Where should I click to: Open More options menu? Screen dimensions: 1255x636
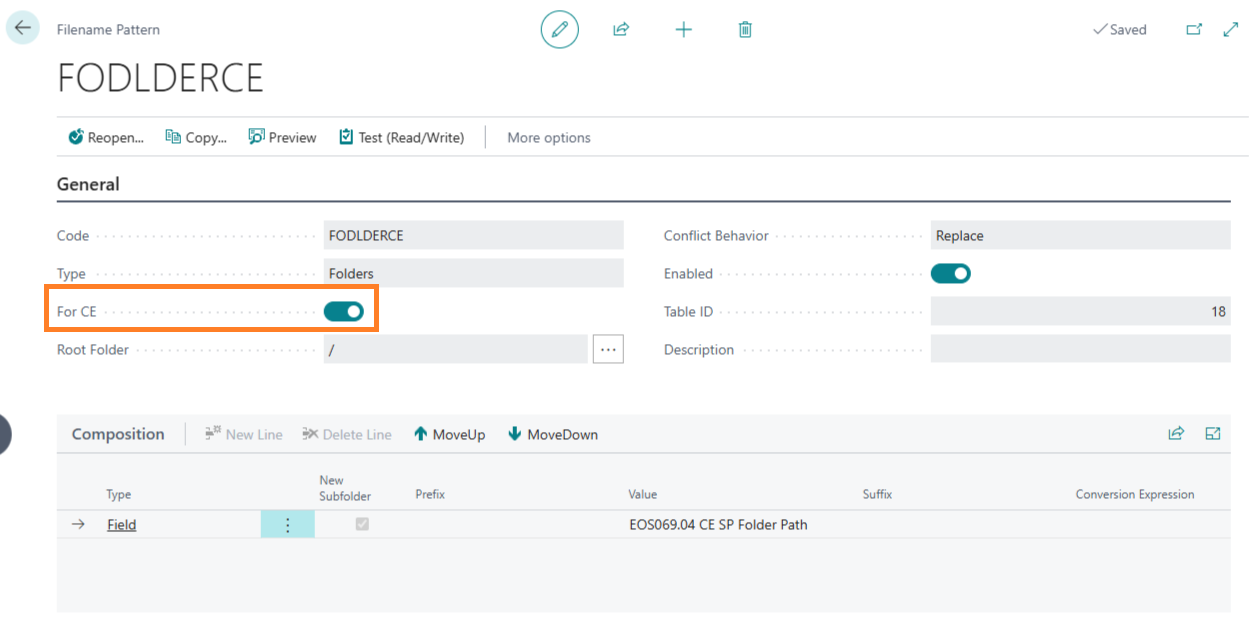click(x=548, y=137)
